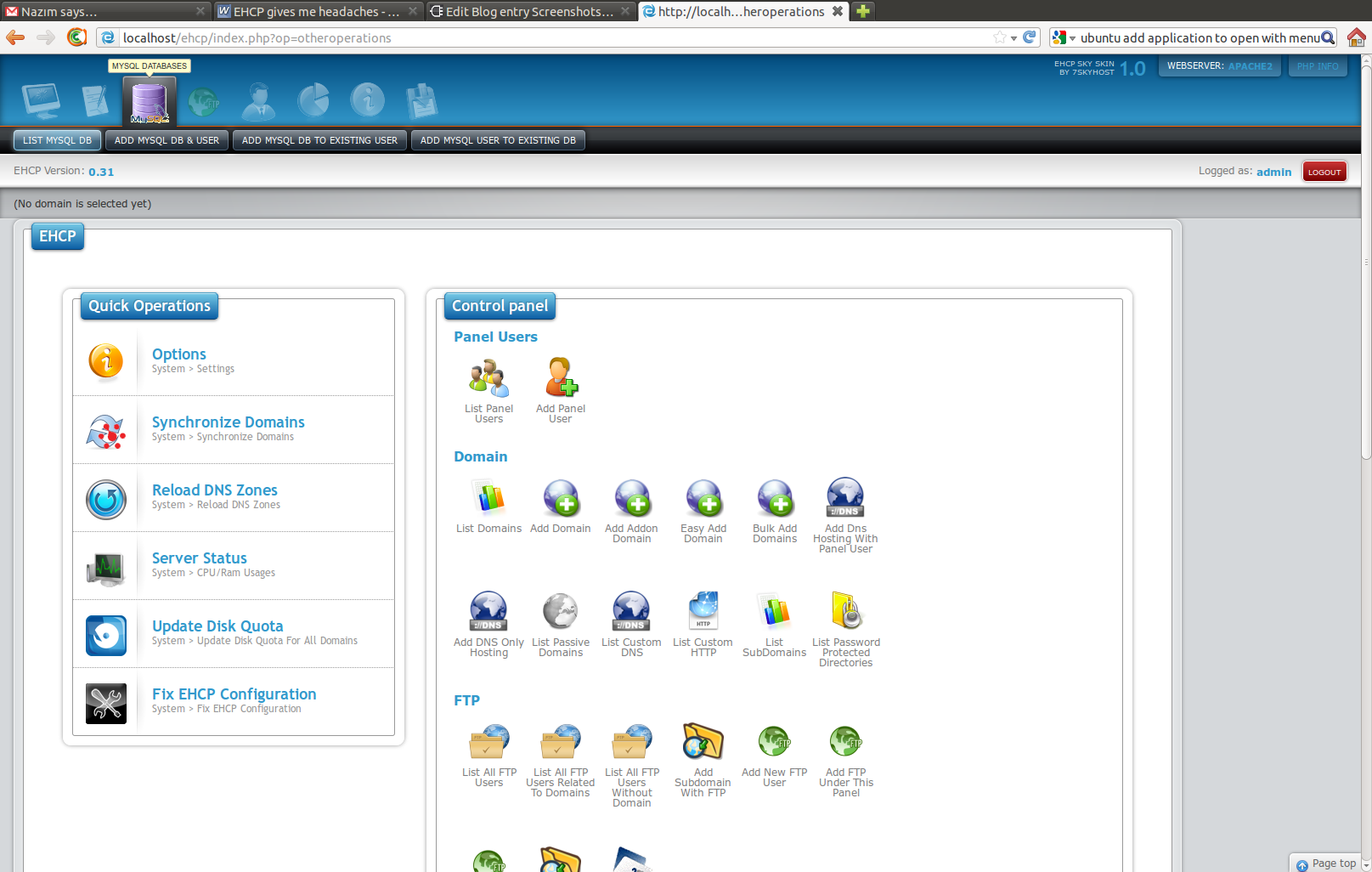The width and height of the screenshot is (1372, 872).
Task: Click the red Logout button
Action: (1324, 172)
